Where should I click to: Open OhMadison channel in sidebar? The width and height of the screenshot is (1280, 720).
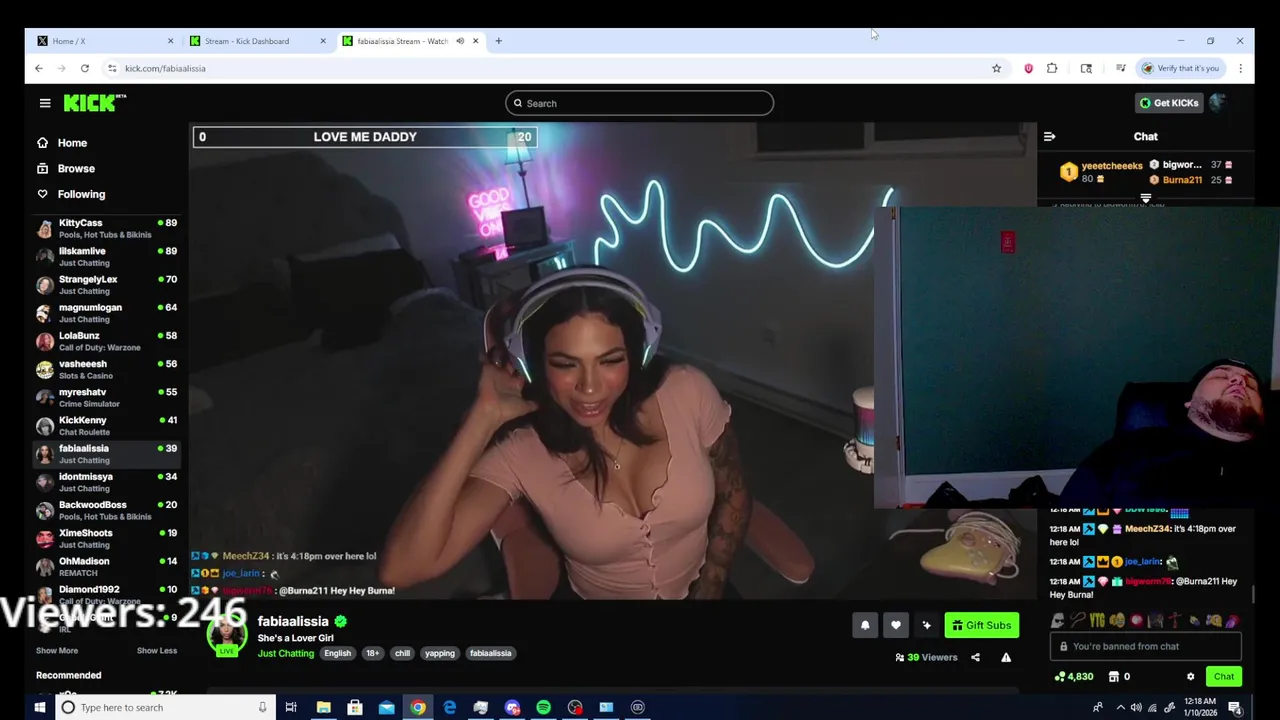[x=106, y=566]
